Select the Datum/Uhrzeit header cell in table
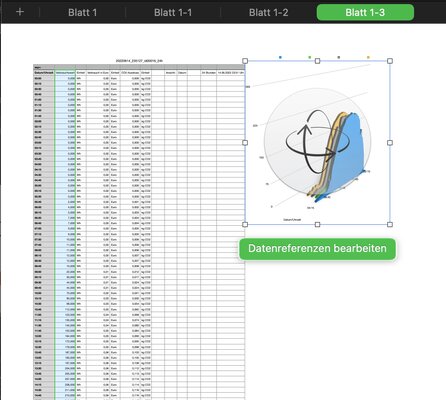The image size is (446, 400). coord(44,72)
